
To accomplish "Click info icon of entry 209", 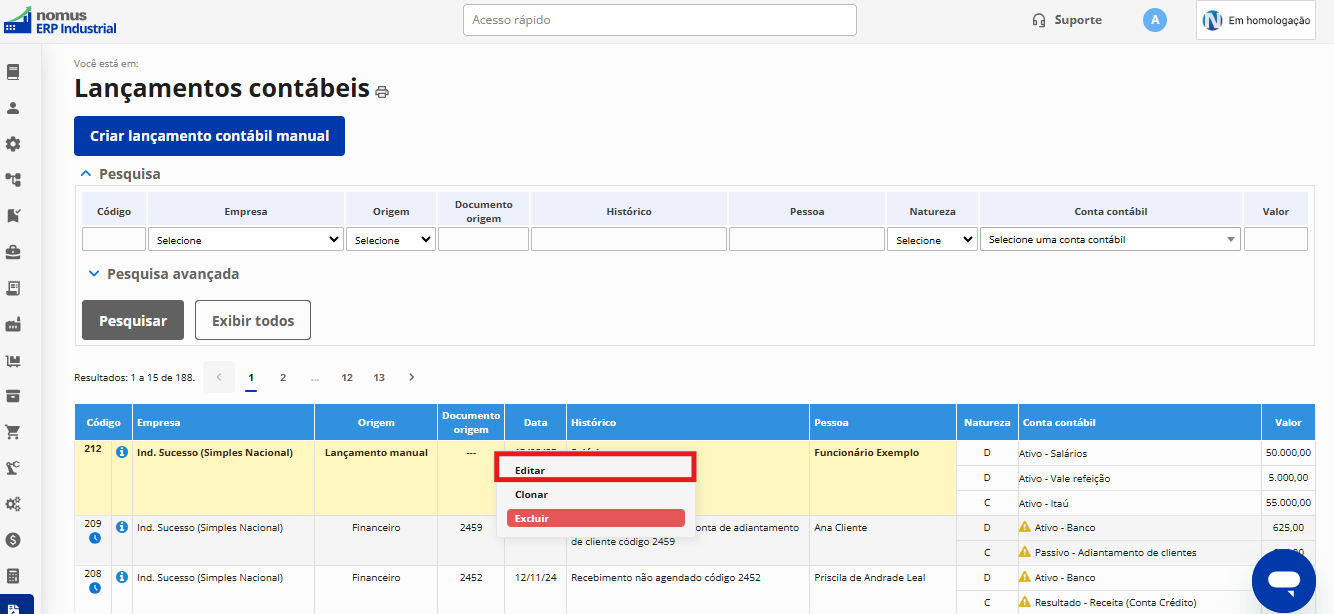I will click(x=122, y=527).
